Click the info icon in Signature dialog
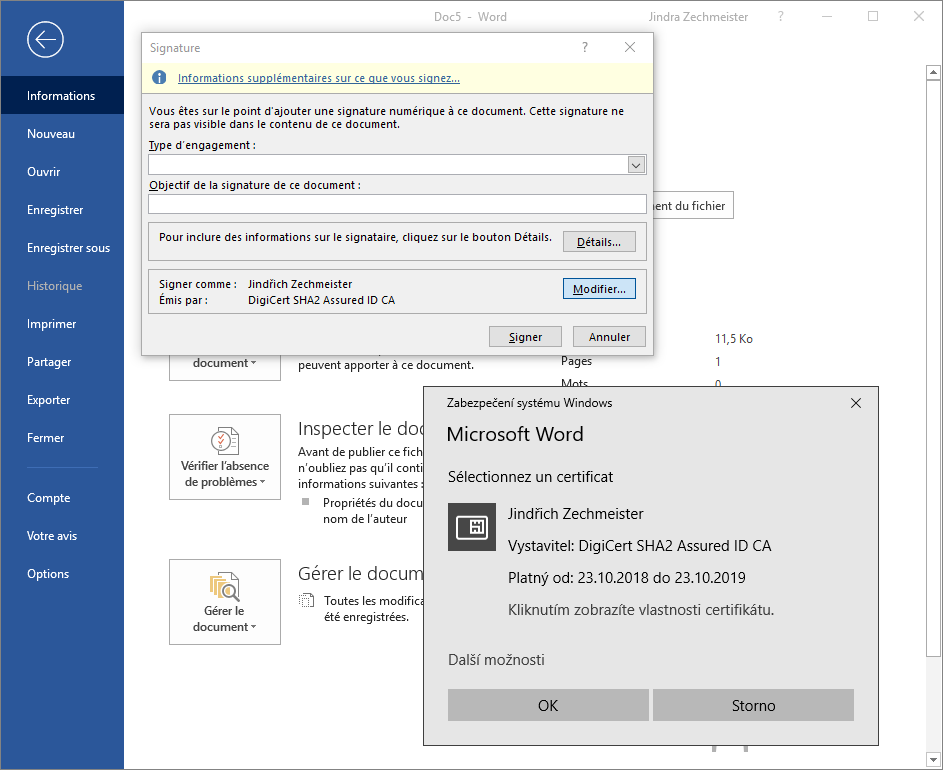943x770 pixels. coord(159,78)
